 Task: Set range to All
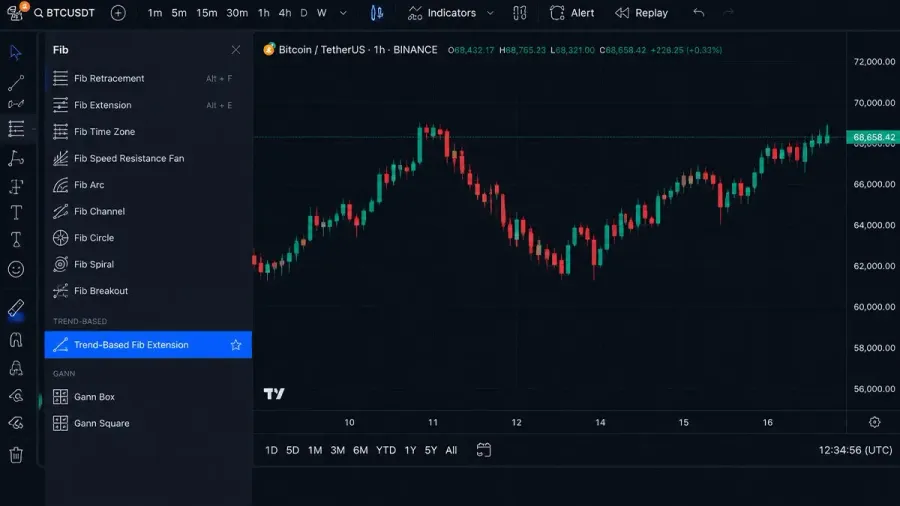(x=451, y=450)
